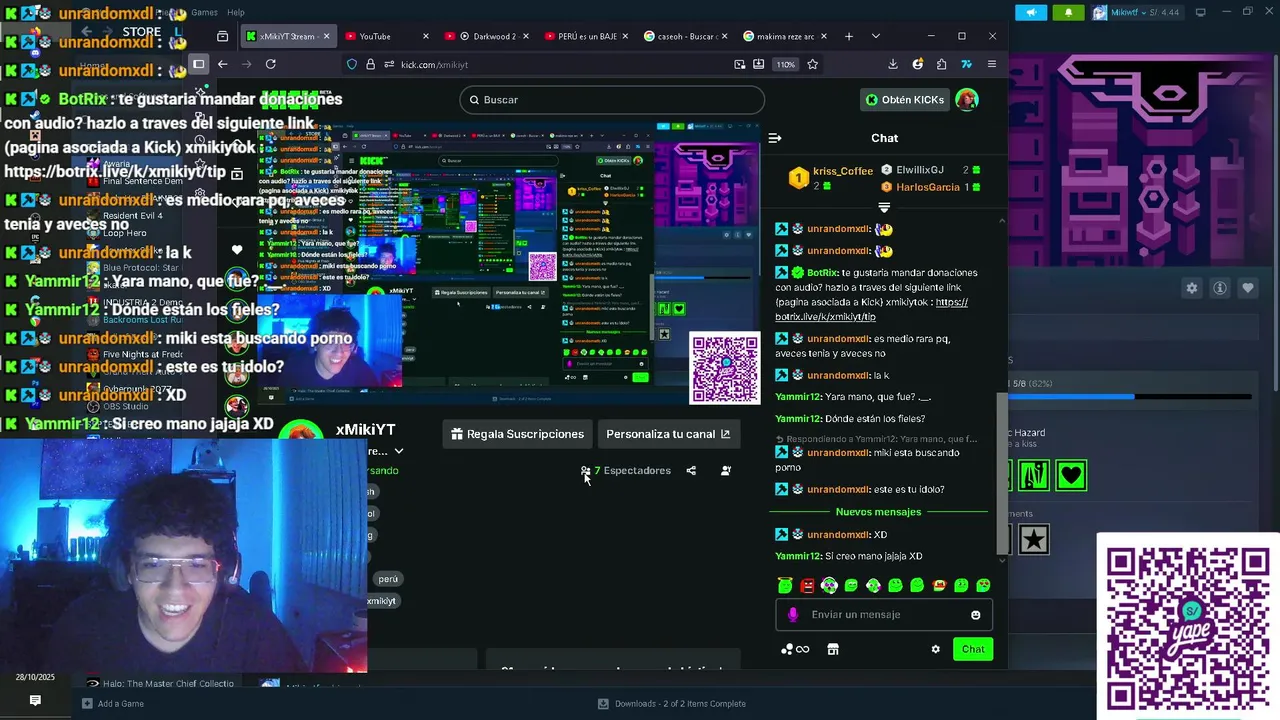Open the browser extensions puzzle icon
Viewport: 1280px width, 720px height.
tap(942, 64)
